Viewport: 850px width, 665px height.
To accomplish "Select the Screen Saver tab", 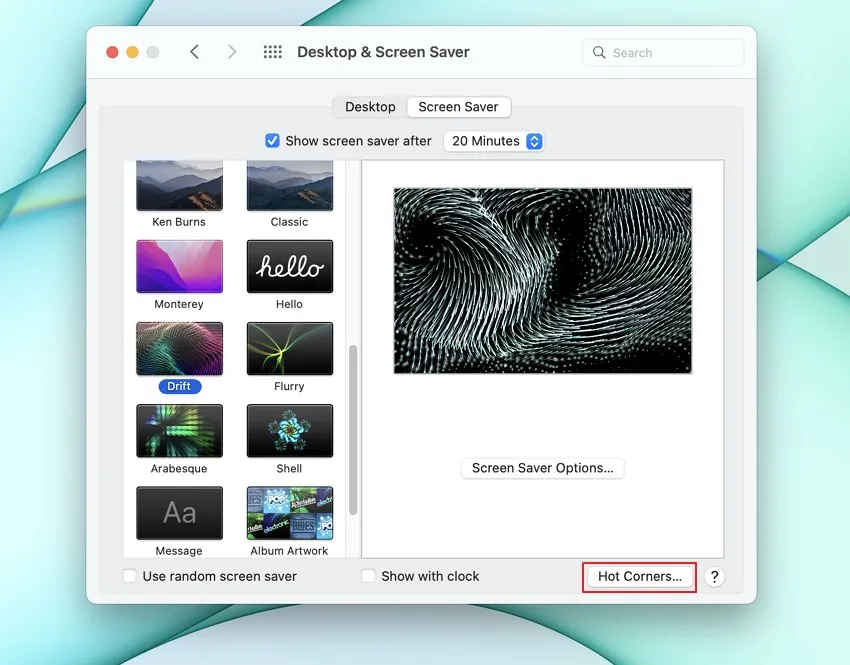I will 458,107.
